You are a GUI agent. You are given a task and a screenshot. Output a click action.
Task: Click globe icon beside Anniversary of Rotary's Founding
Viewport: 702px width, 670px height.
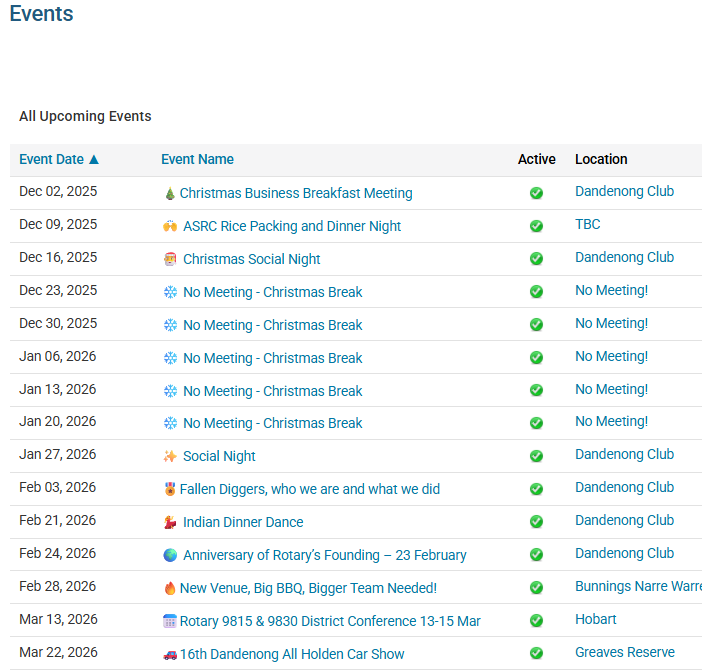coord(170,555)
